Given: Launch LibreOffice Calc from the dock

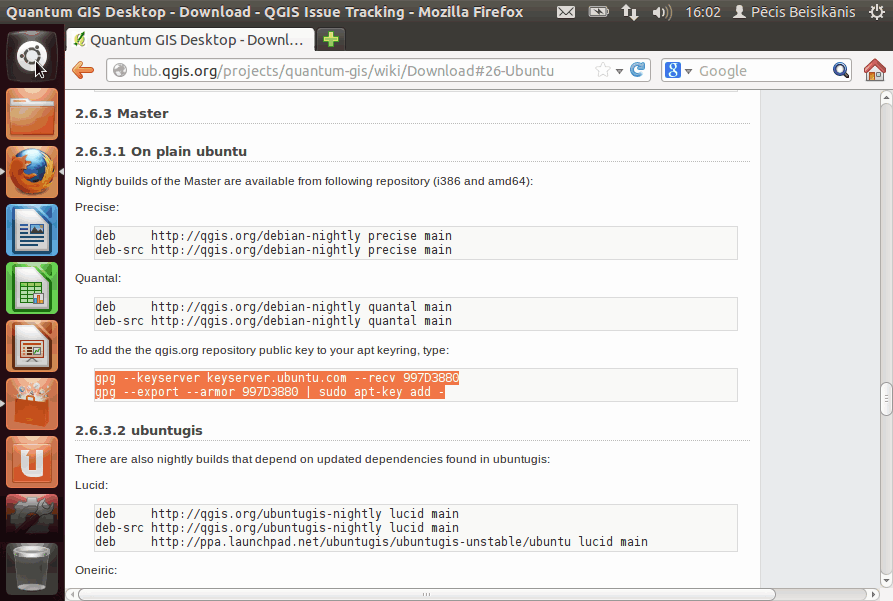Looking at the screenshot, I should pos(32,288).
